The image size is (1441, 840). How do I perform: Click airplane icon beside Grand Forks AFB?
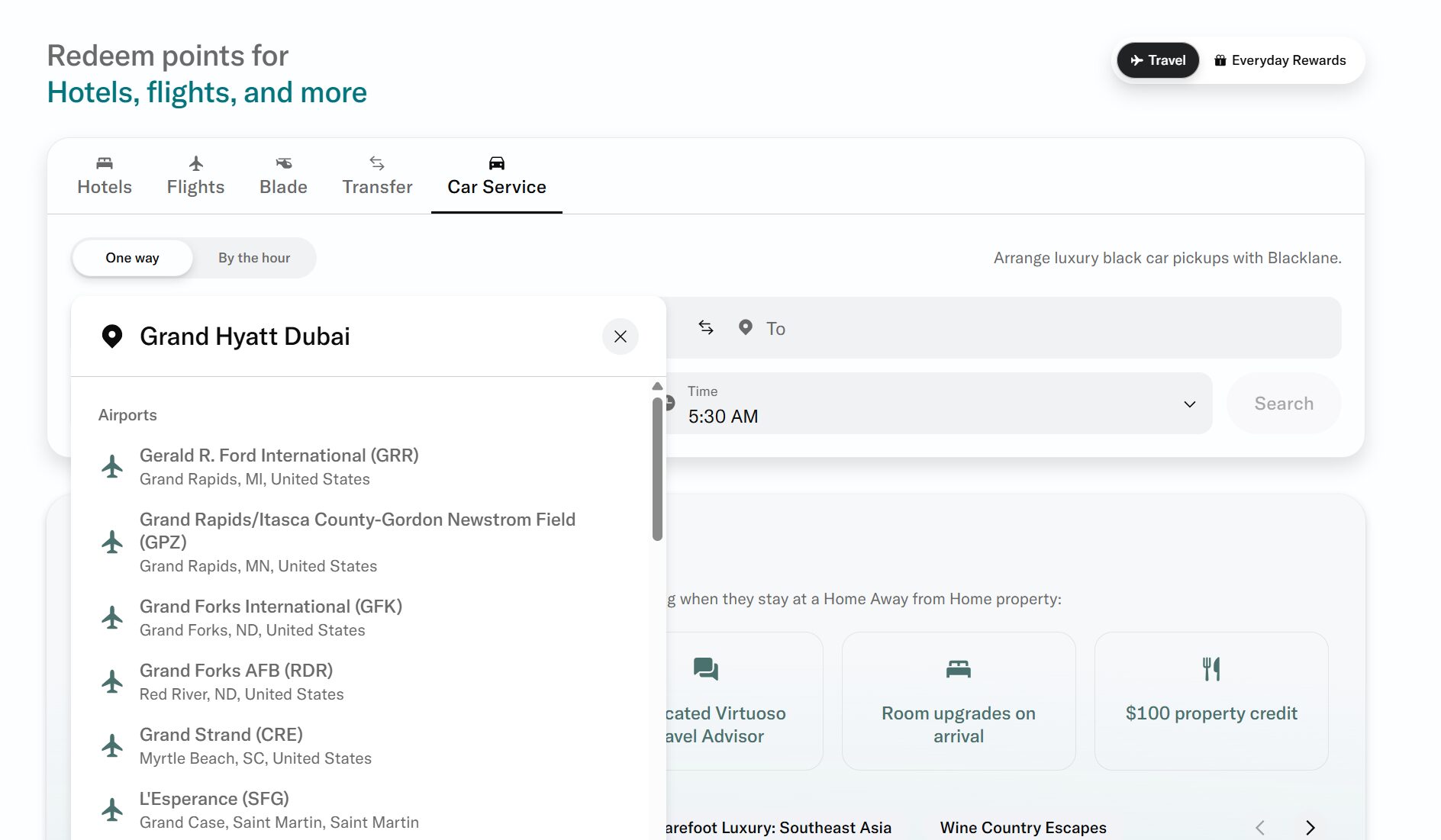(112, 681)
